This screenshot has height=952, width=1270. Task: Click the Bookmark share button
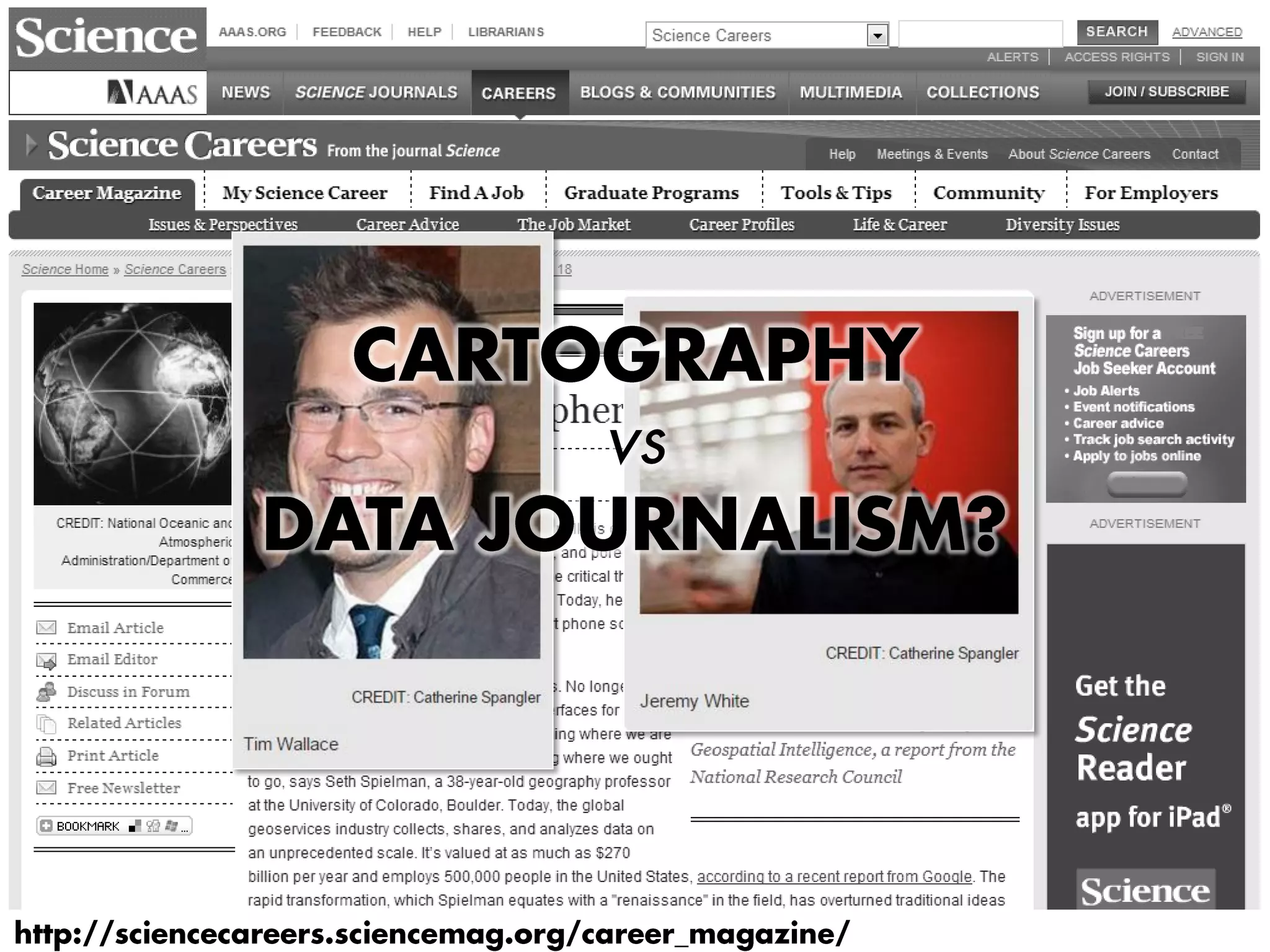(114, 826)
